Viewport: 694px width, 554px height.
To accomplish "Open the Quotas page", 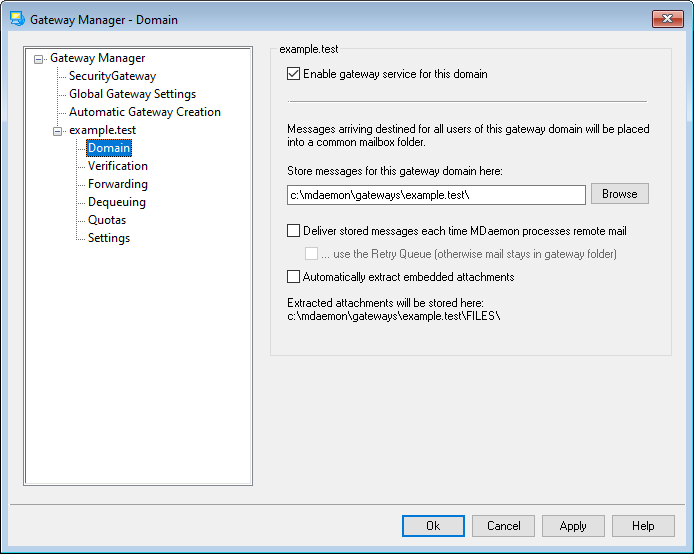I will point(107,220).
